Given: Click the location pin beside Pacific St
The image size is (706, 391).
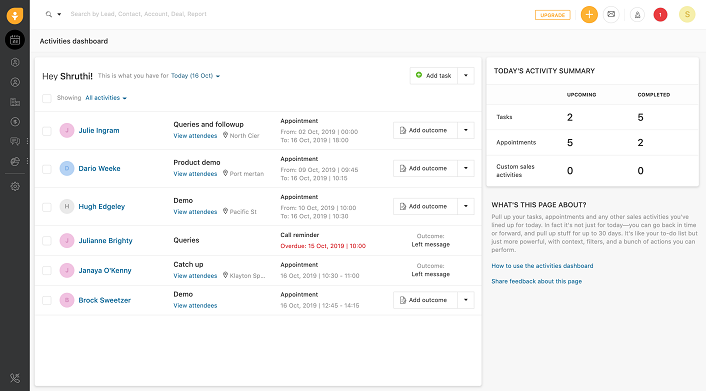Looking at the screenshot, I should (225, 211).
